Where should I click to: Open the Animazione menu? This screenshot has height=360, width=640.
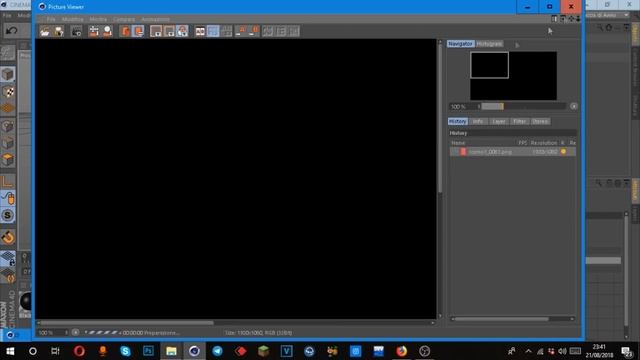tap(155, 19)
